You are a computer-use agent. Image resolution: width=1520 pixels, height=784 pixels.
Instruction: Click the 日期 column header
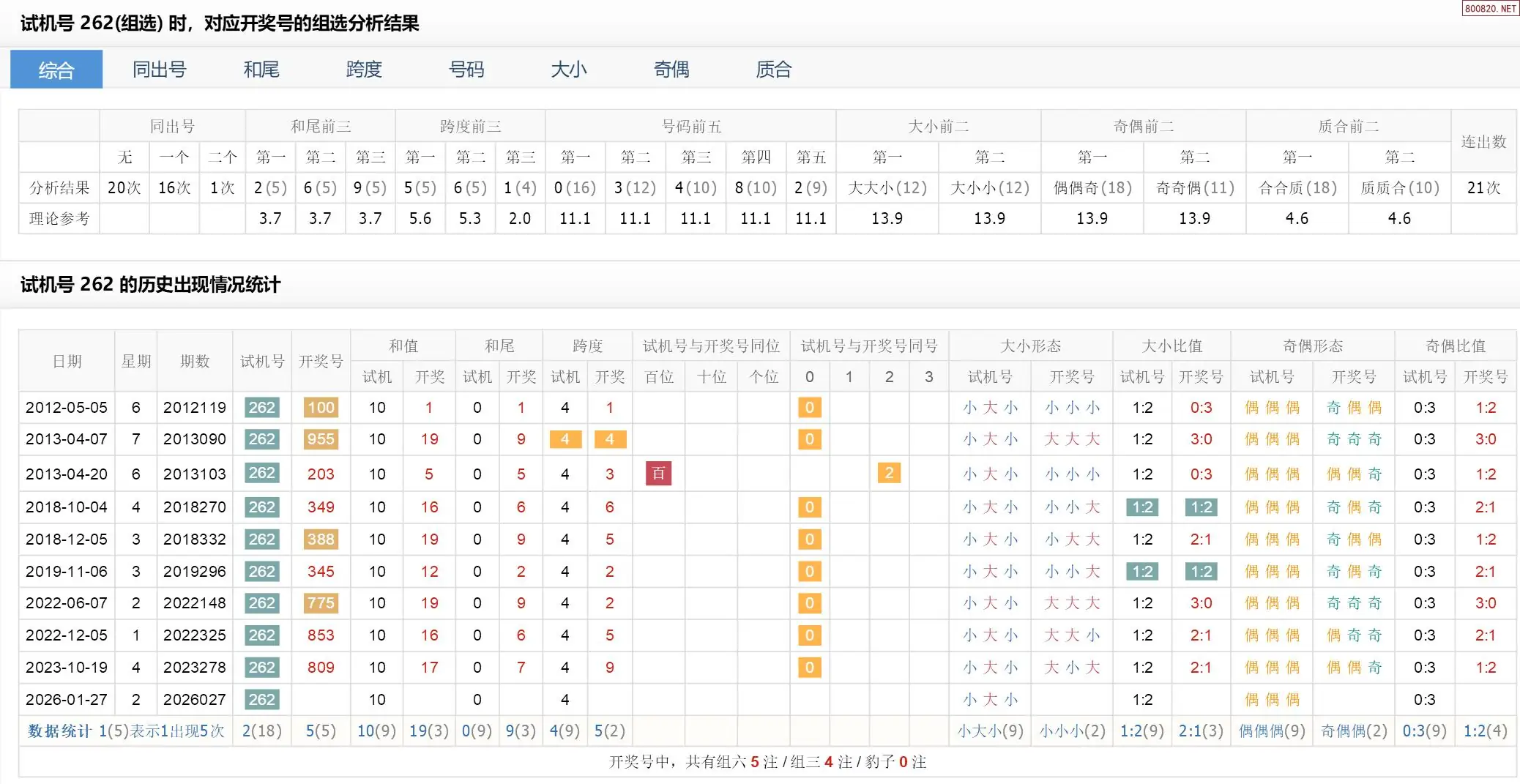[x=67, y=361]
